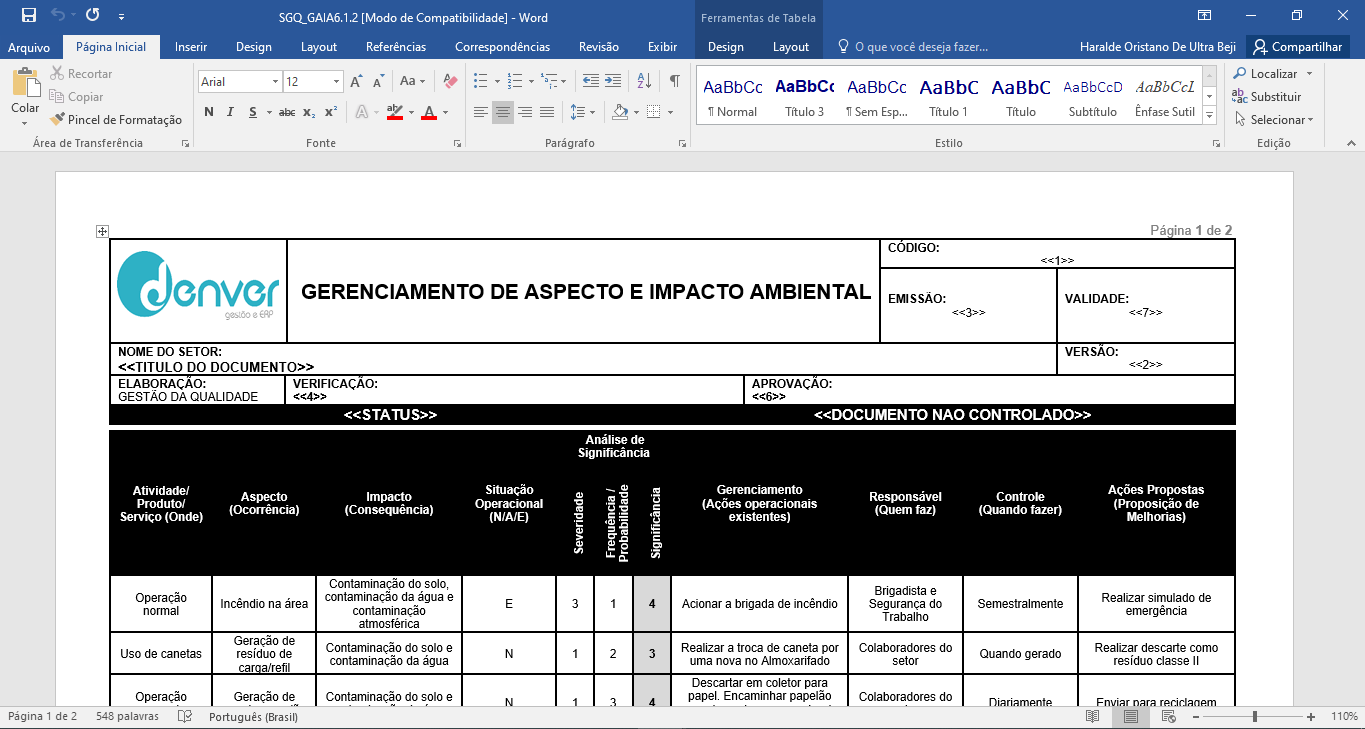
Task: Open the 548 palavras word count
Action: (127, 717)
